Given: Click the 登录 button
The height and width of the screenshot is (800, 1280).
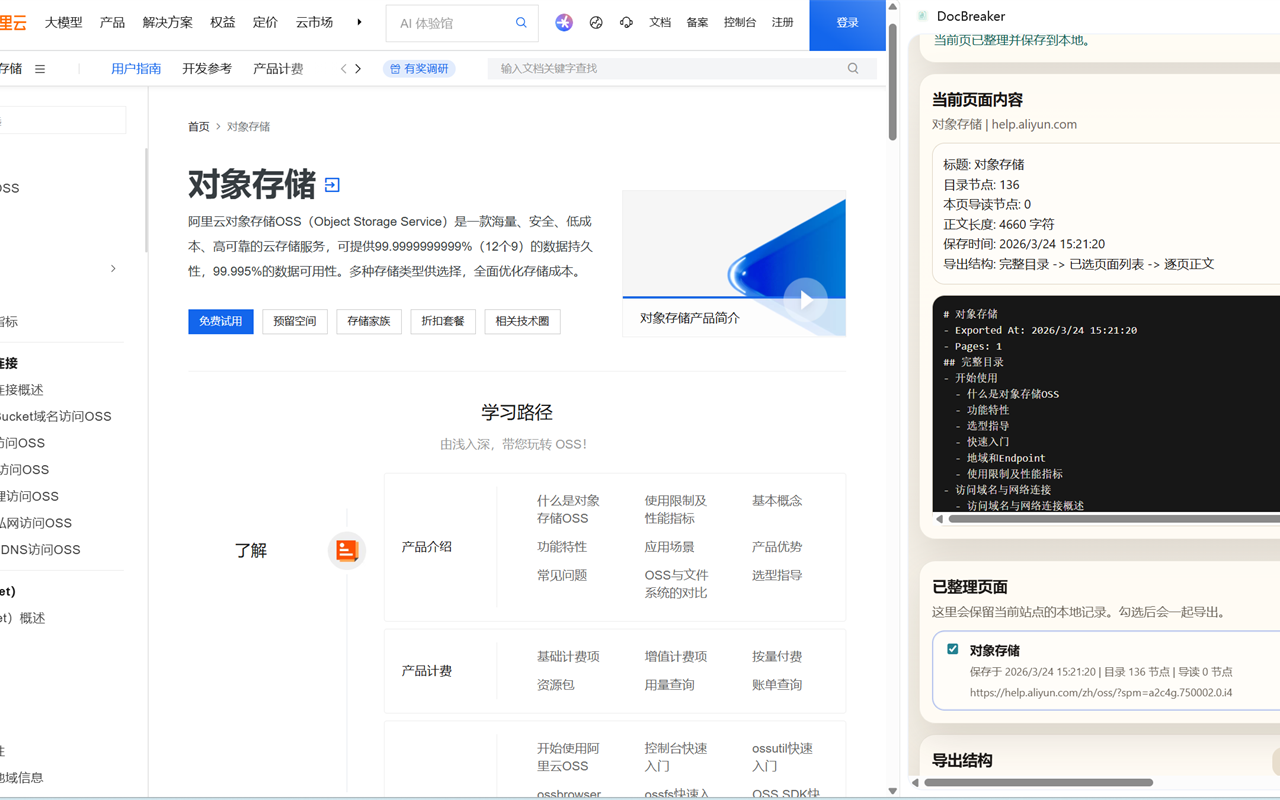Looking at the screenshot, I should (x=847, y=23).
